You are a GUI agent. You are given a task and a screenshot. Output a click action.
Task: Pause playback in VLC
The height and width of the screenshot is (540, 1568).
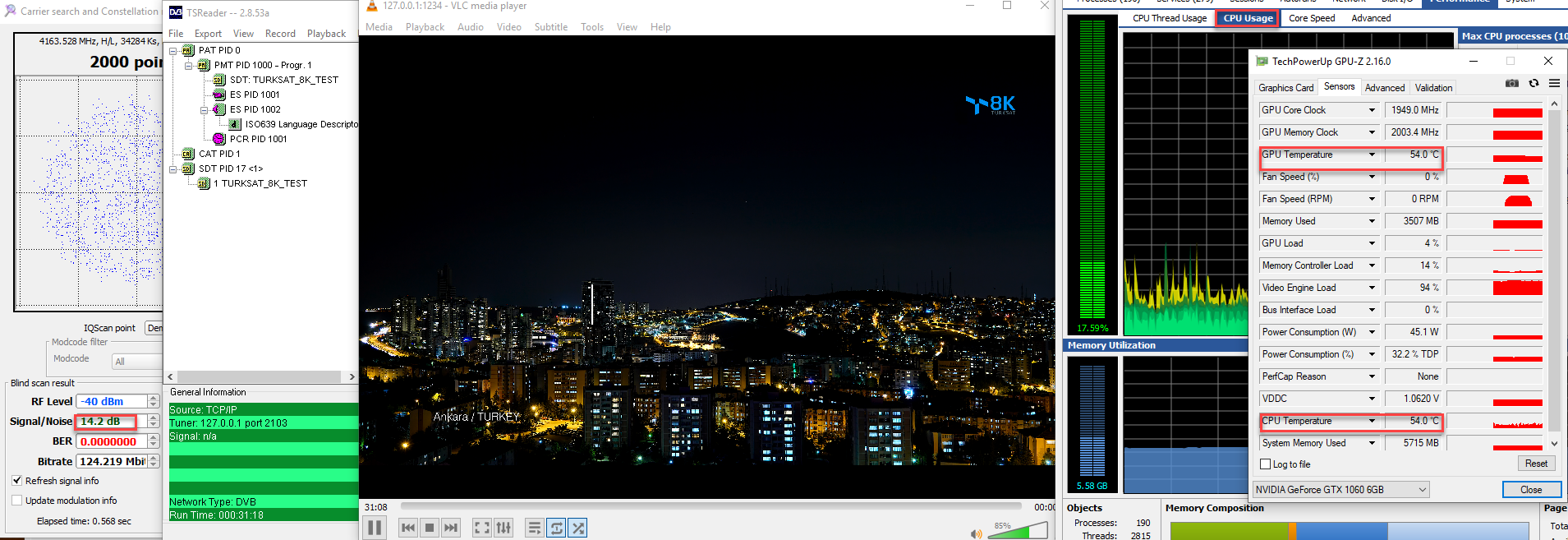(375, 528)
